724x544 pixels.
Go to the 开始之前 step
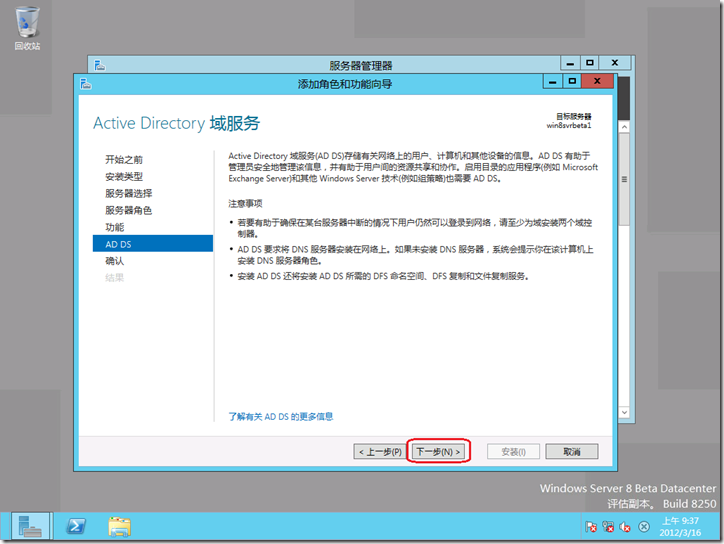click(x=124, y=160)
